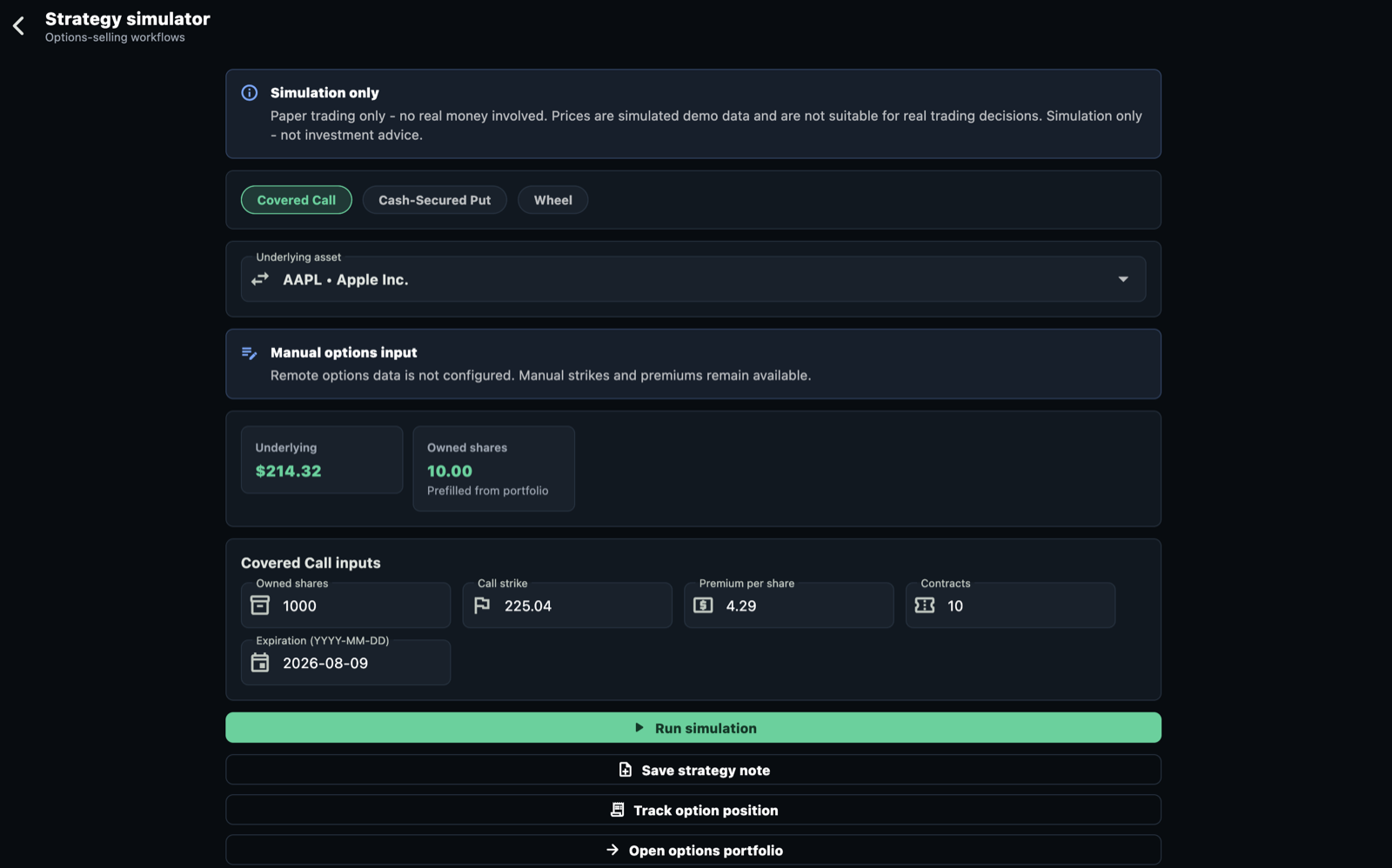This screenshot has height=868, width=1392.
Task: Switch to Cash-Secured Put strategy
Action: coord(434,200)
